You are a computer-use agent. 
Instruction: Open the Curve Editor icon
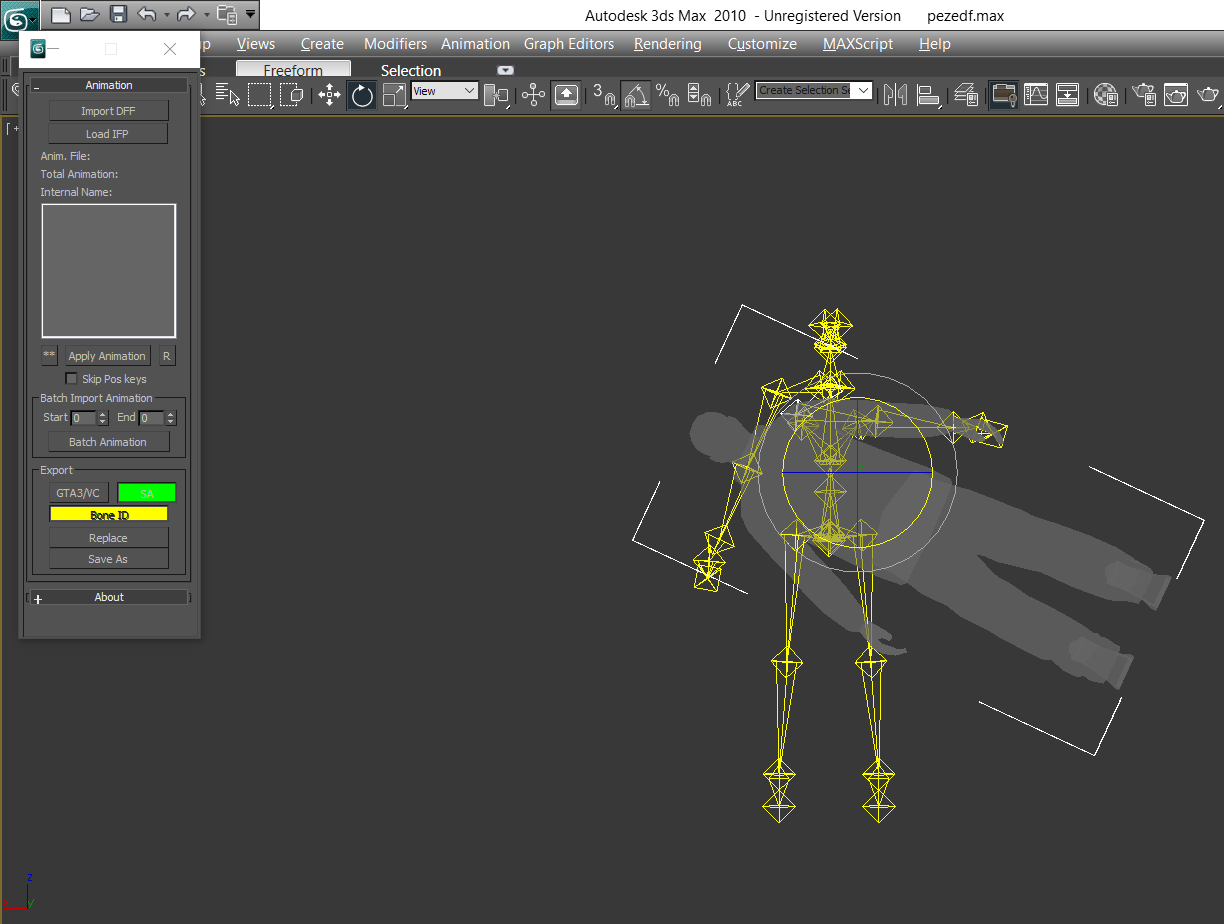click(x=1035, y=95)
